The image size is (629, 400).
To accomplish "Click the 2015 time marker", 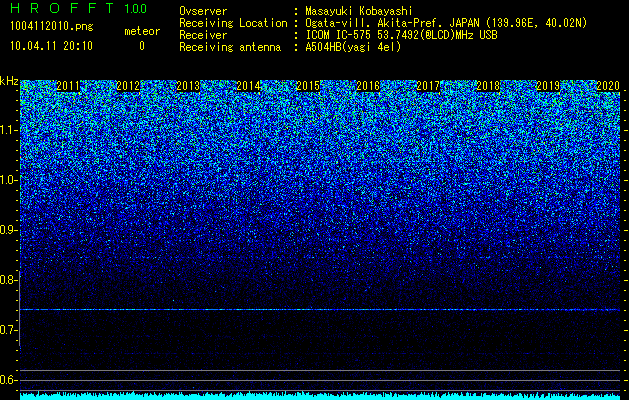I will point(308,86).
